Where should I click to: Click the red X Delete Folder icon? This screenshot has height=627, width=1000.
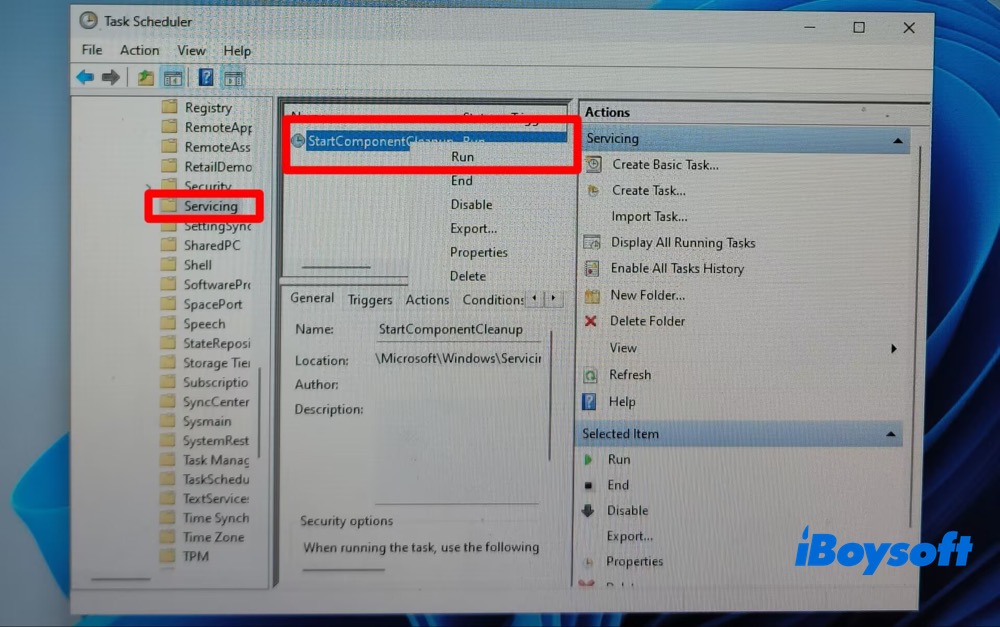point(591,321)
